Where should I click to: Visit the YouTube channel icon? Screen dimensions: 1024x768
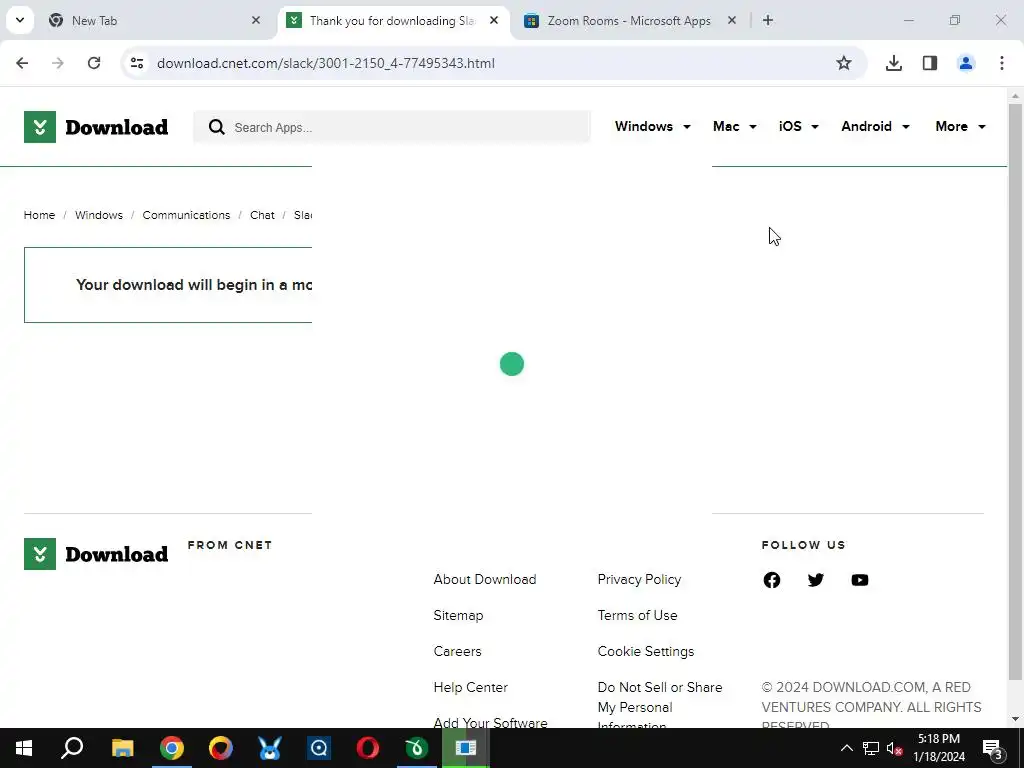pyautogui.click(x=860, y=580)
